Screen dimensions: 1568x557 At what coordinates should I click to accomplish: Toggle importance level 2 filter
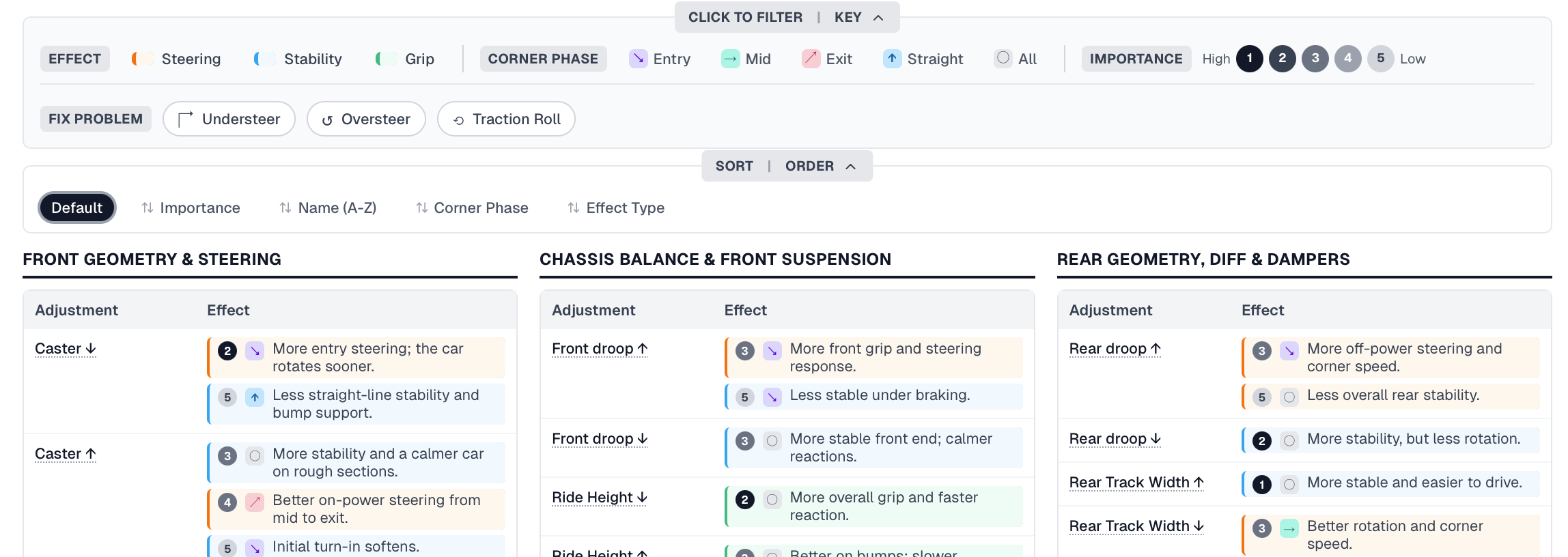pos(1283,59)
